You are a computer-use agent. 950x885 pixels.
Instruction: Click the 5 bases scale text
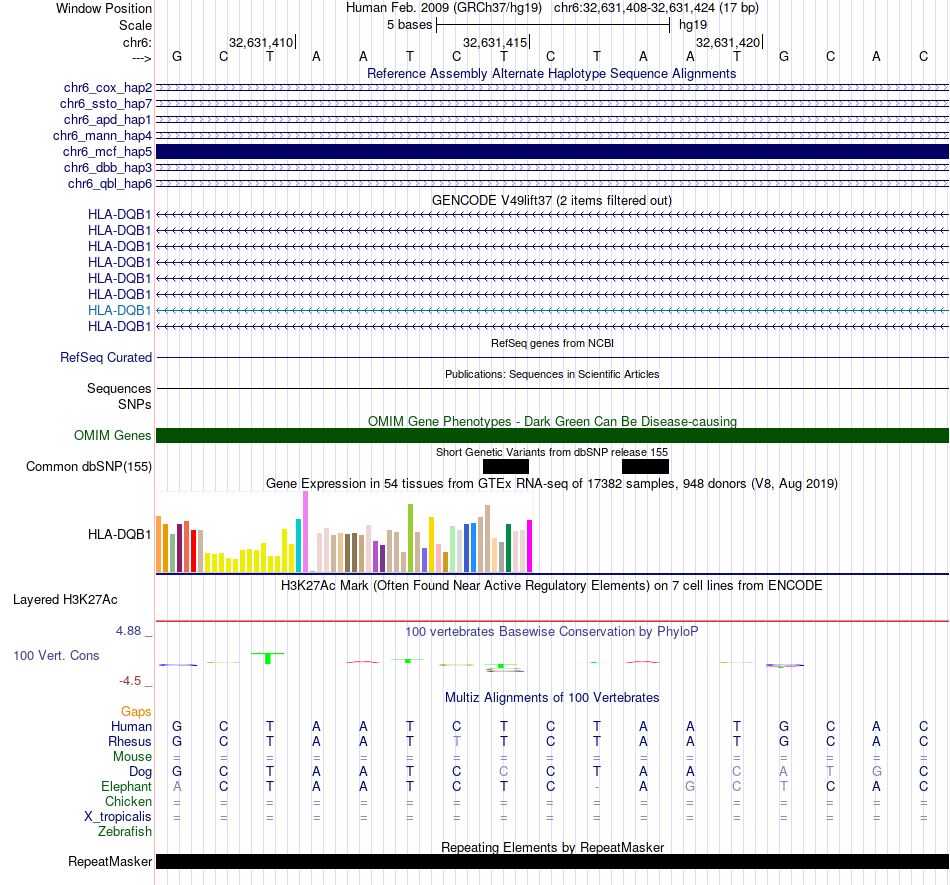click(x=410, y=25)
